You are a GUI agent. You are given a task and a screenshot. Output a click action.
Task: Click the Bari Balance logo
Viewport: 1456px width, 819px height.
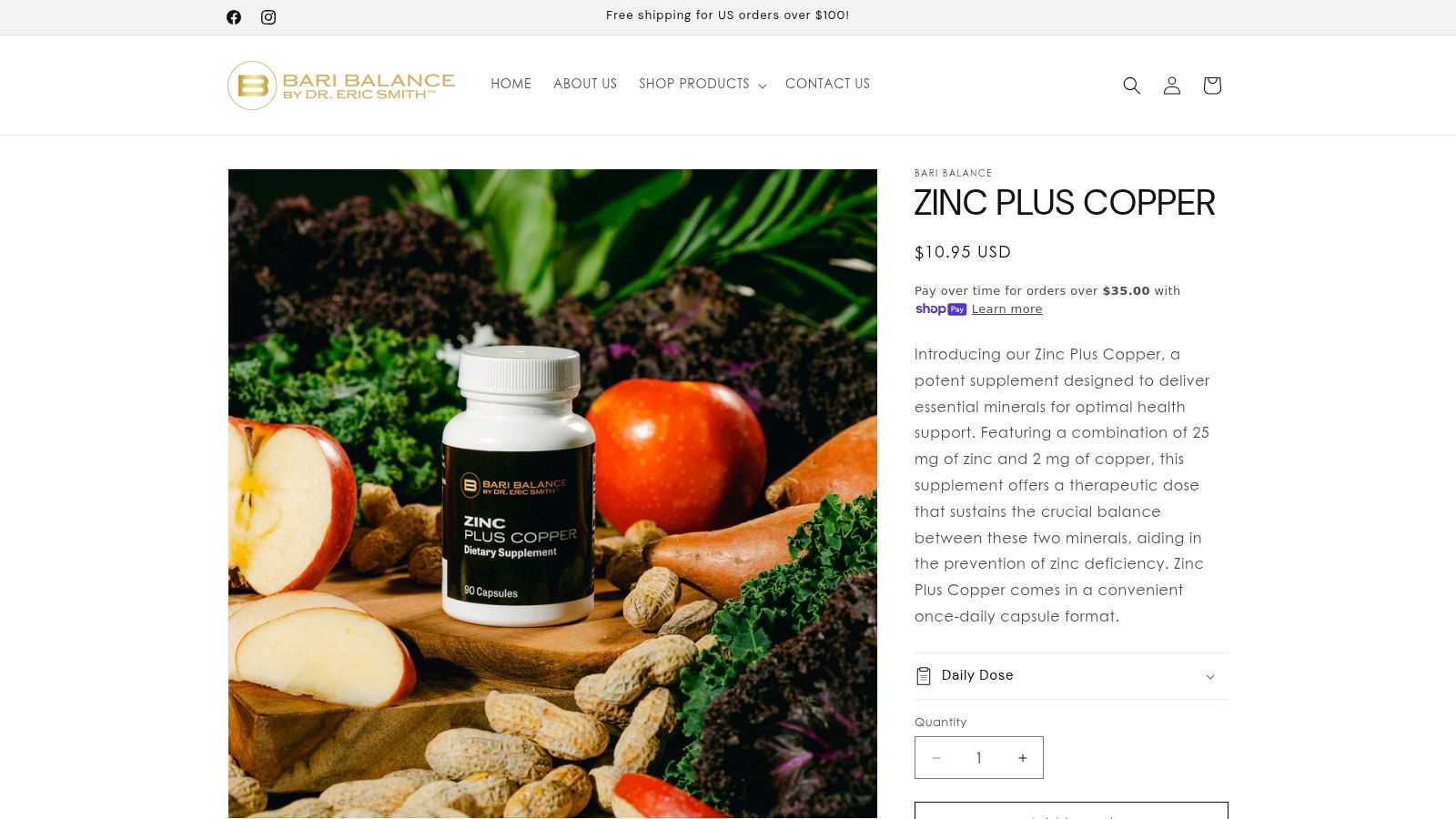(341, 86)
